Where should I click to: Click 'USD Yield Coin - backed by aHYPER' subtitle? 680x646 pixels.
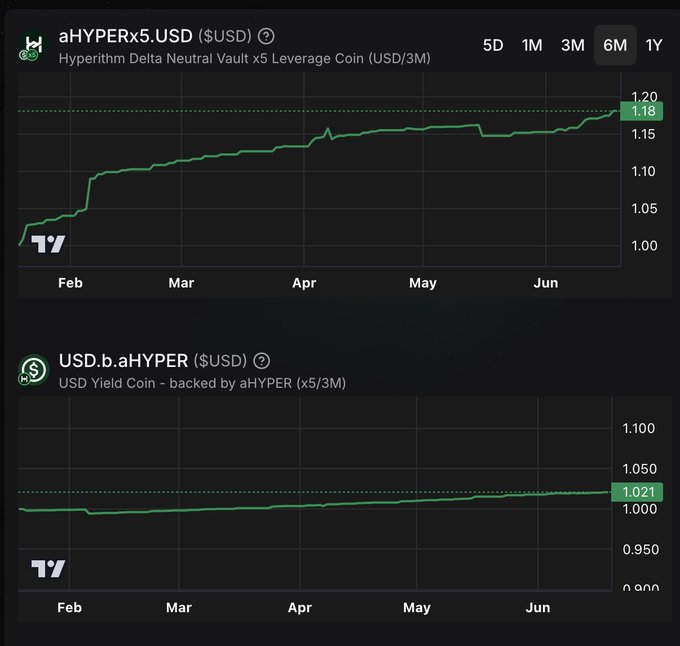click(202, 383)
